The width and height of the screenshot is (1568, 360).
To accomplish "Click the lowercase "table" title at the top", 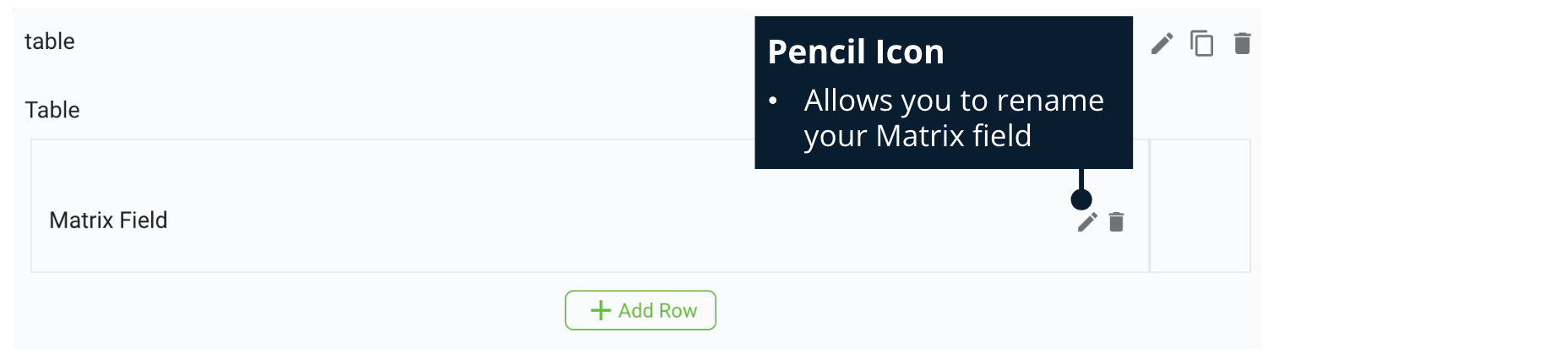I will click(x=50, y=41).
